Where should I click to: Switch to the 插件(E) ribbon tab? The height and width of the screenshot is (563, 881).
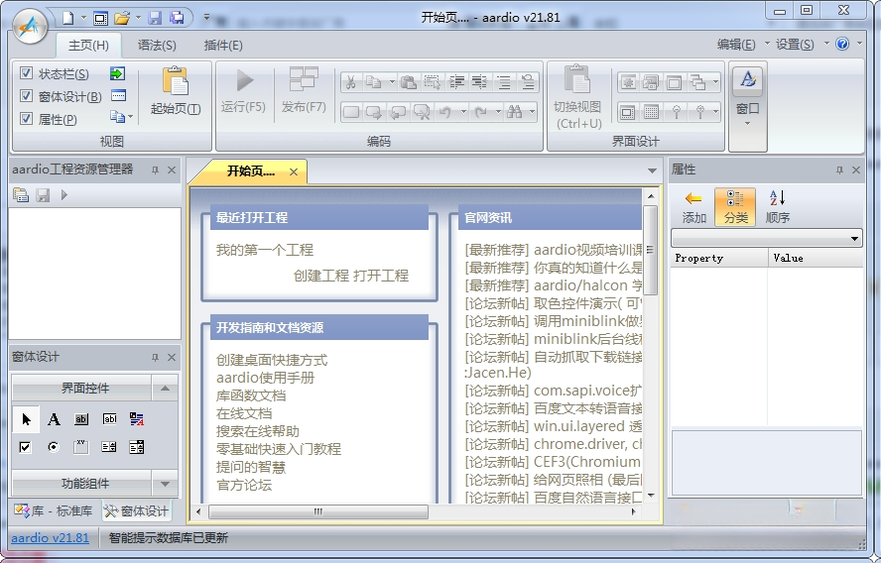coord(223,45)
